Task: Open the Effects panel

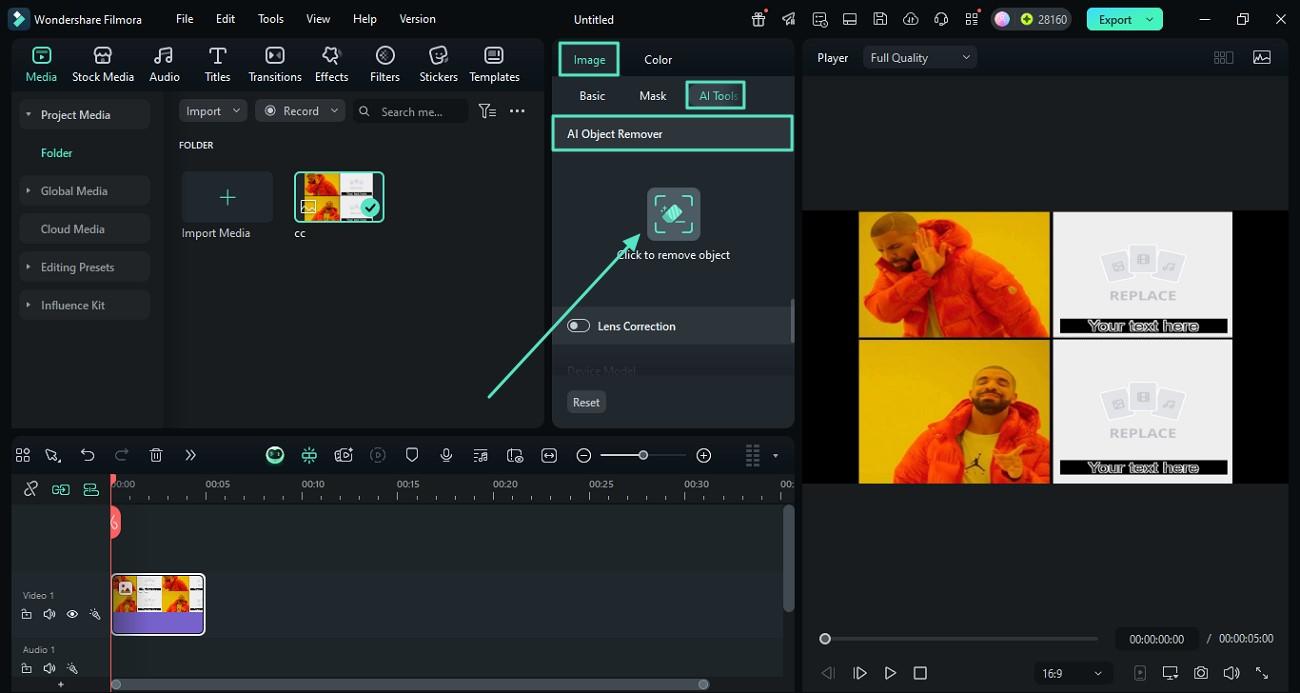Action: coord(331,65)
